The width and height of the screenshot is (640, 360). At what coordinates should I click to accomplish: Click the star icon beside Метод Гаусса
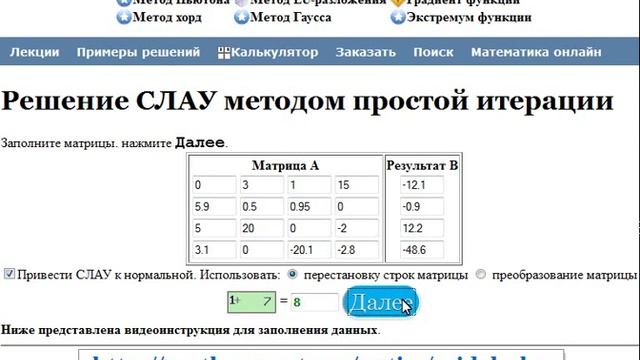pyautogui.click(x=241, y=18)
